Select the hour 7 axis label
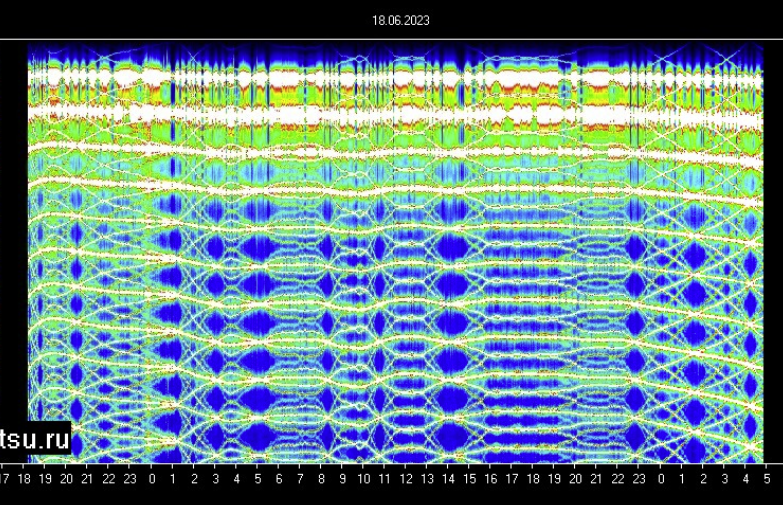Screen dimensions: 783x505 tap(300, 479)
